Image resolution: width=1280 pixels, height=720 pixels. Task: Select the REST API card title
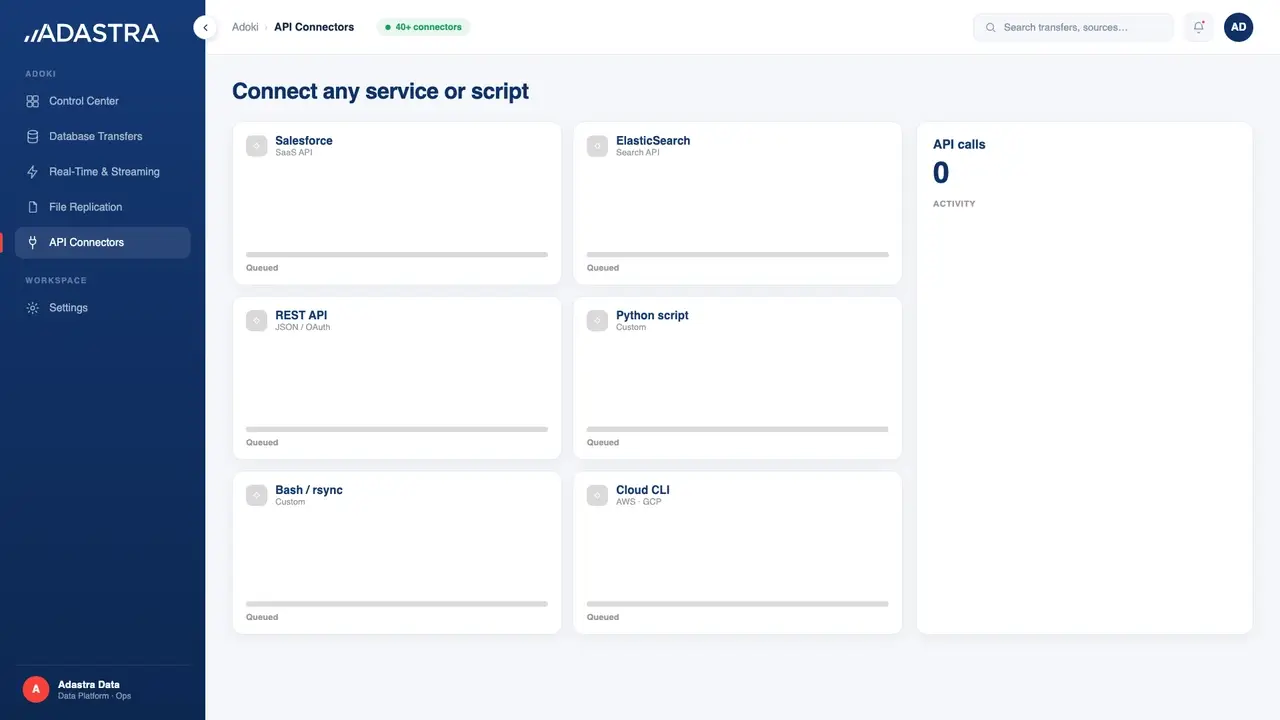pyautogui.click(x=301, y=316)
